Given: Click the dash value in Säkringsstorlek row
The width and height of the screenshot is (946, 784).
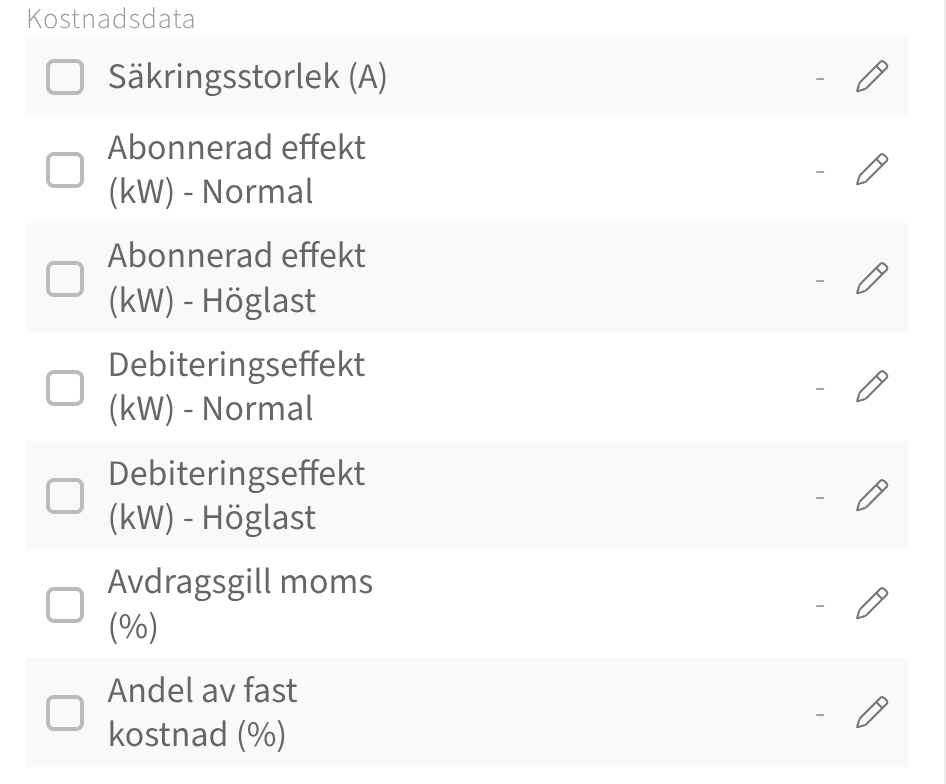Looking at the screenshot, I should click(x=820, y=78).
